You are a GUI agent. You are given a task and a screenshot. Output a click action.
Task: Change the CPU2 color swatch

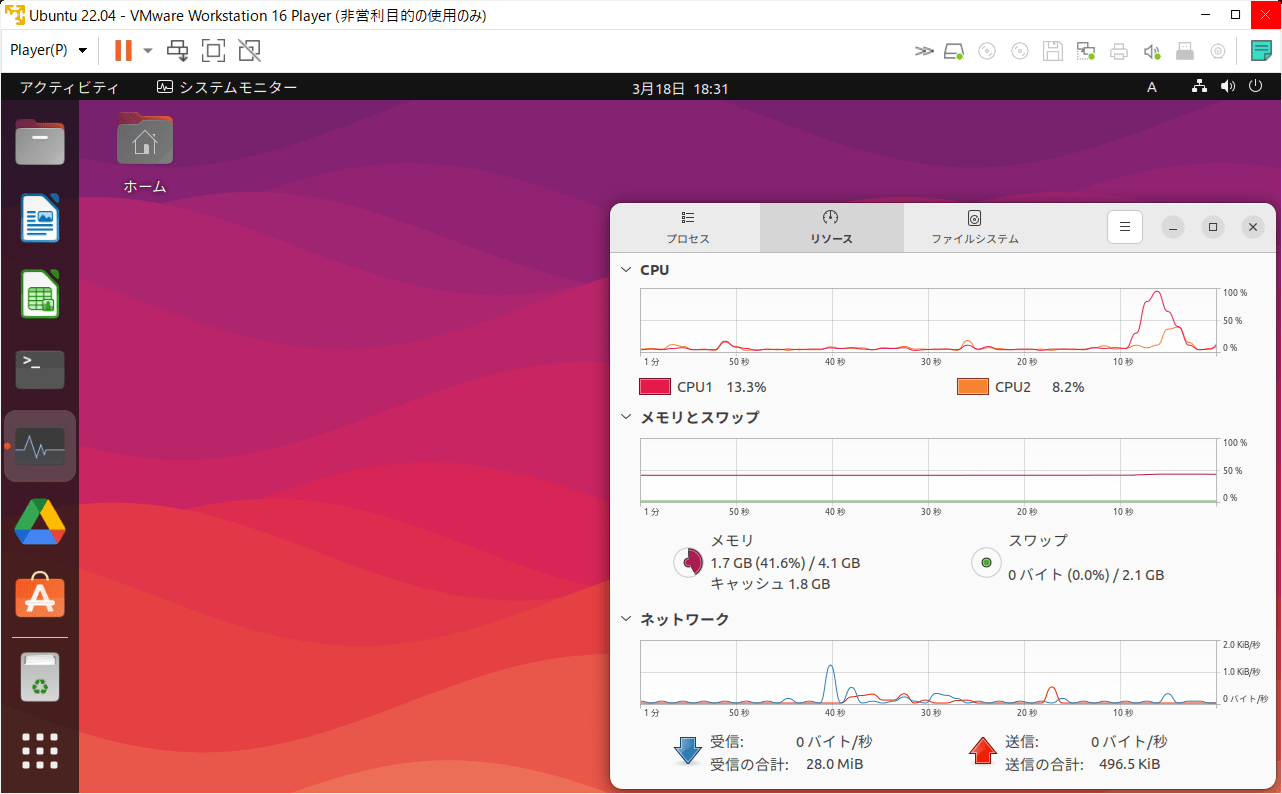(973, 387)
